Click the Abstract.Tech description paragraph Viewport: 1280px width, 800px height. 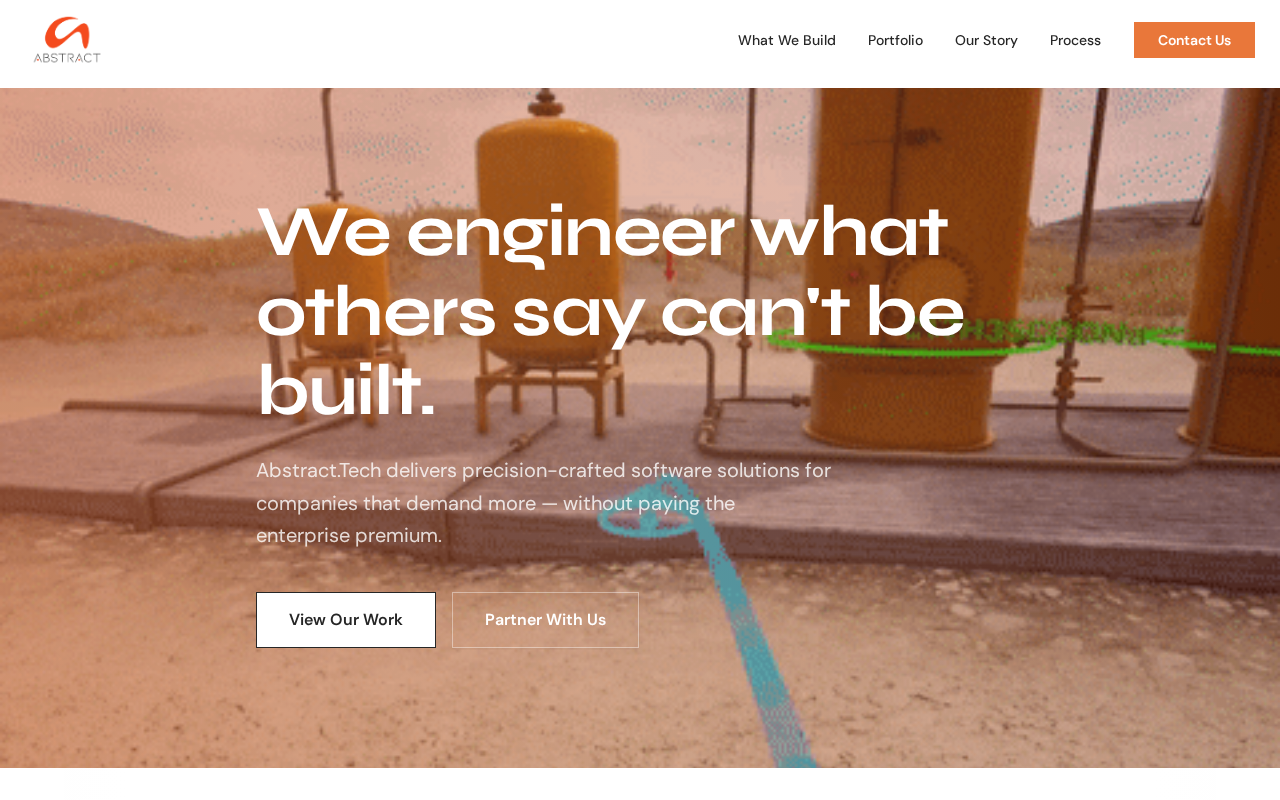543,503
